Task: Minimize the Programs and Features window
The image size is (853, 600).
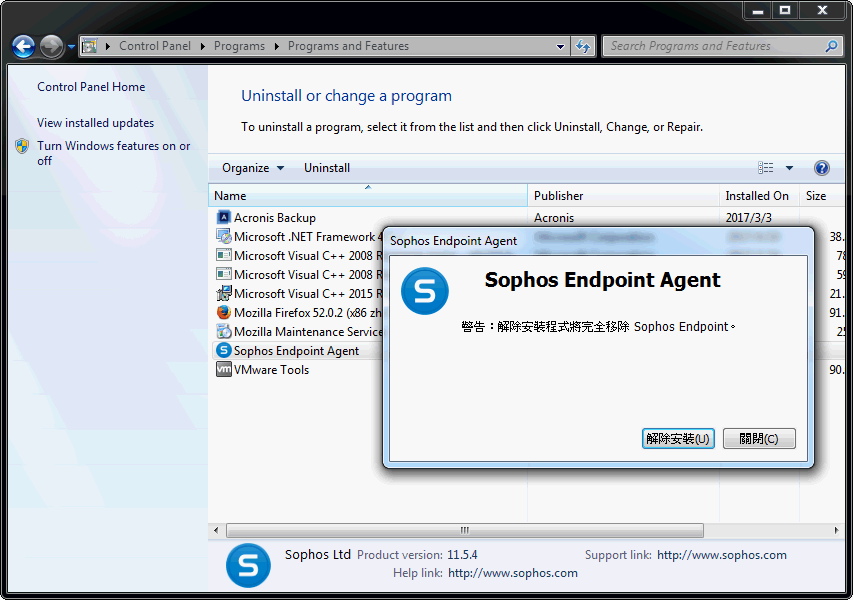Action: 758,10
